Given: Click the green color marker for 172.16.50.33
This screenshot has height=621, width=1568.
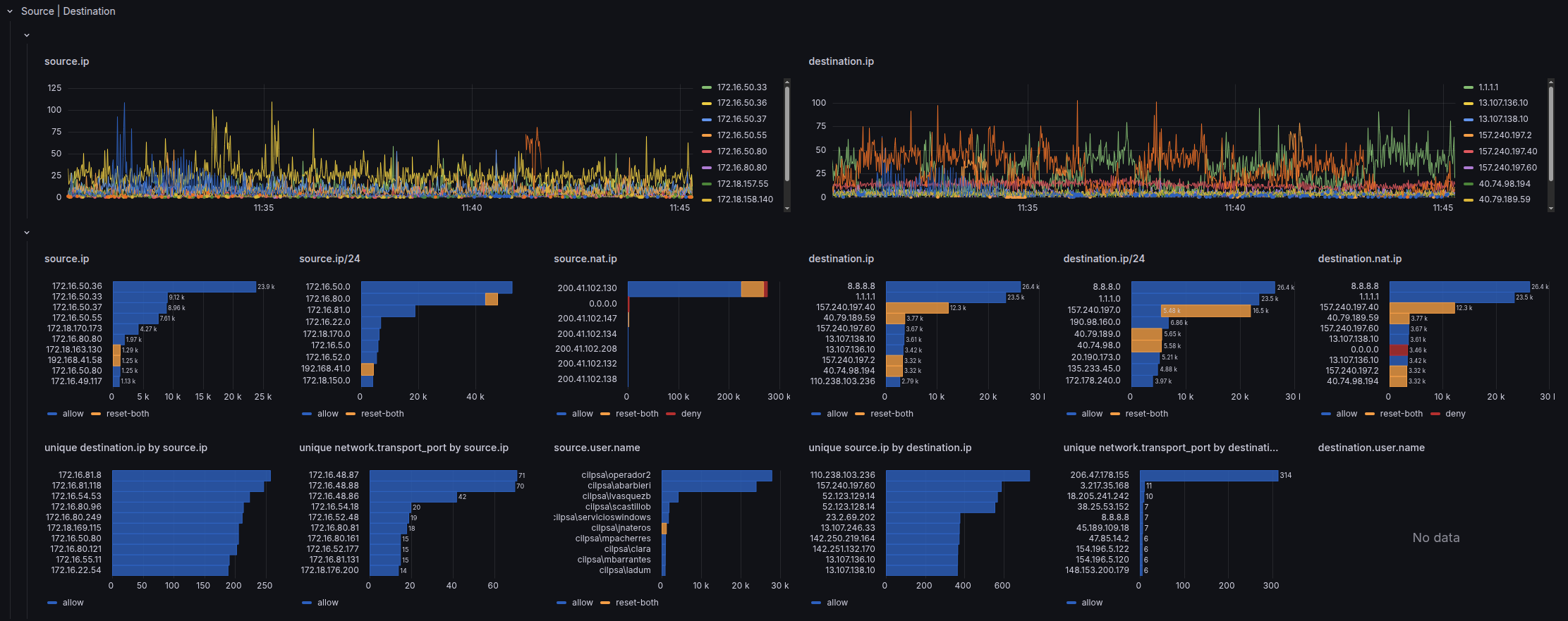Looking at the screenshot, I should [x=706, y=87].
